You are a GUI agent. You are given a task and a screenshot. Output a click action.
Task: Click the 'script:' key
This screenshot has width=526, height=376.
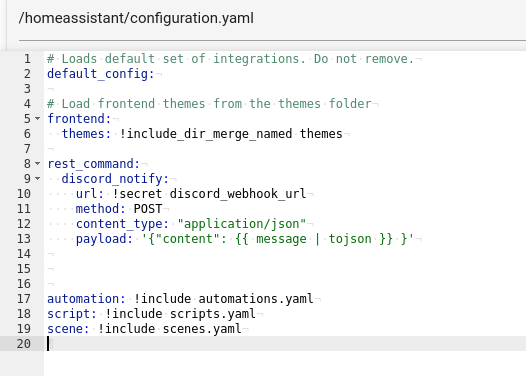tap(72, 314)
